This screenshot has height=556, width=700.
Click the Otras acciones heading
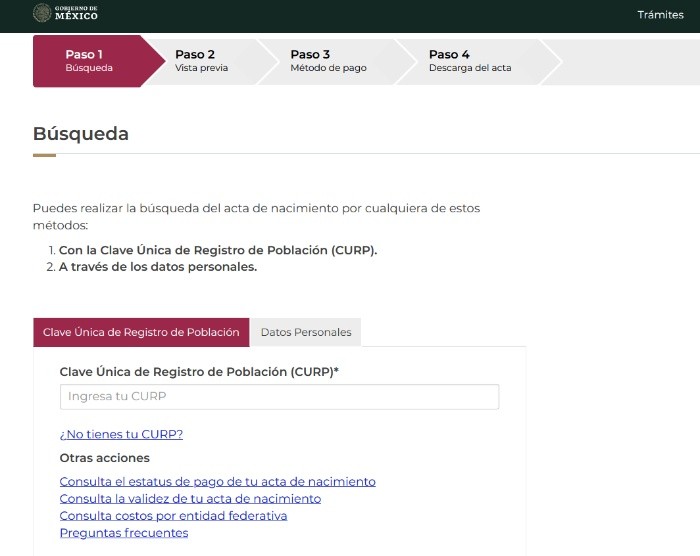point(104,458)
